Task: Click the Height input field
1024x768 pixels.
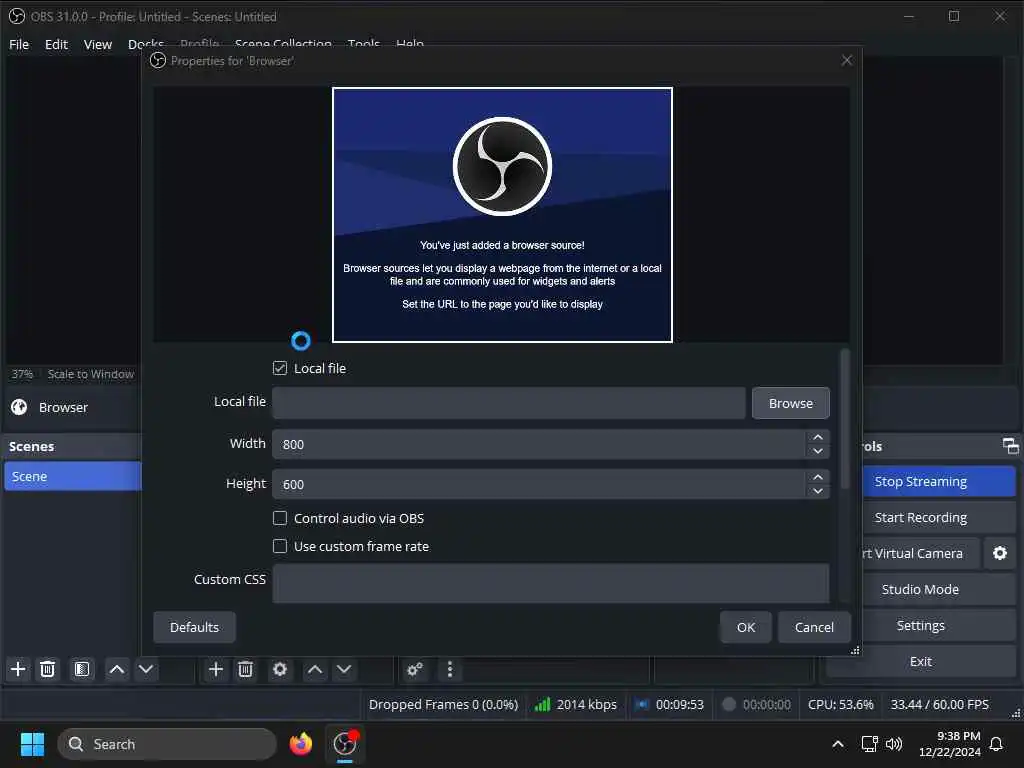Action: 539,485
